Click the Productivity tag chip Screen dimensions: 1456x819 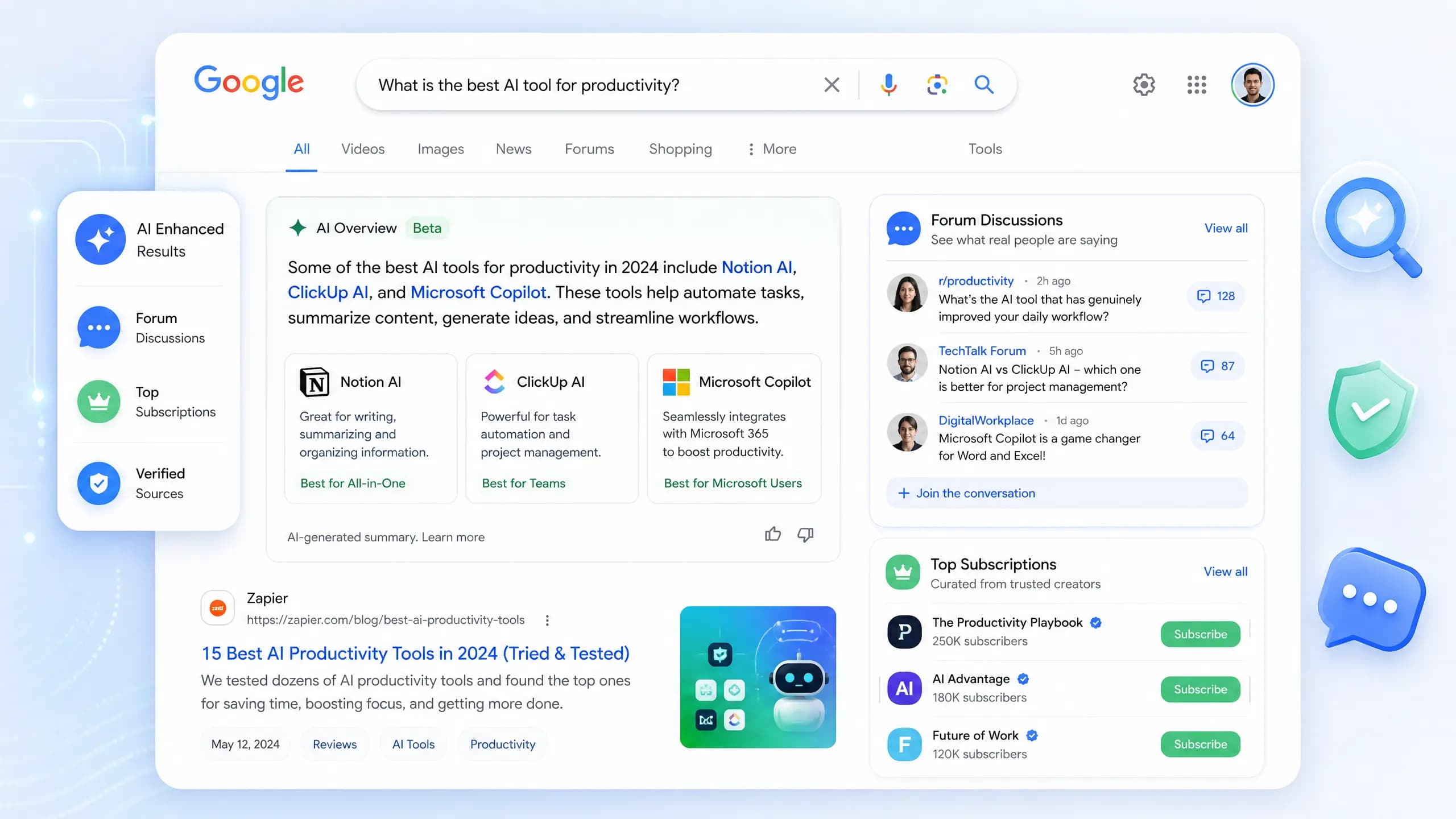pyautogui.click(x=503, y=744)
